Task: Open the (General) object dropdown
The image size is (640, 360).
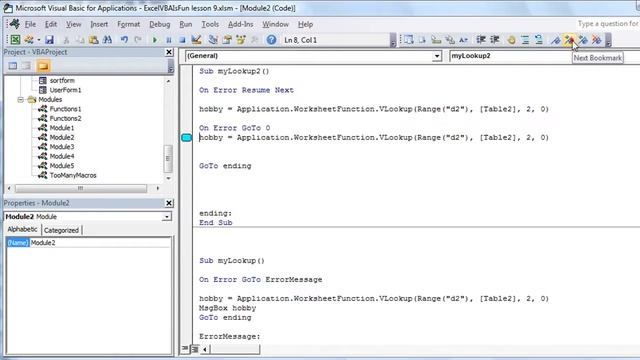Action: [437, 56]
